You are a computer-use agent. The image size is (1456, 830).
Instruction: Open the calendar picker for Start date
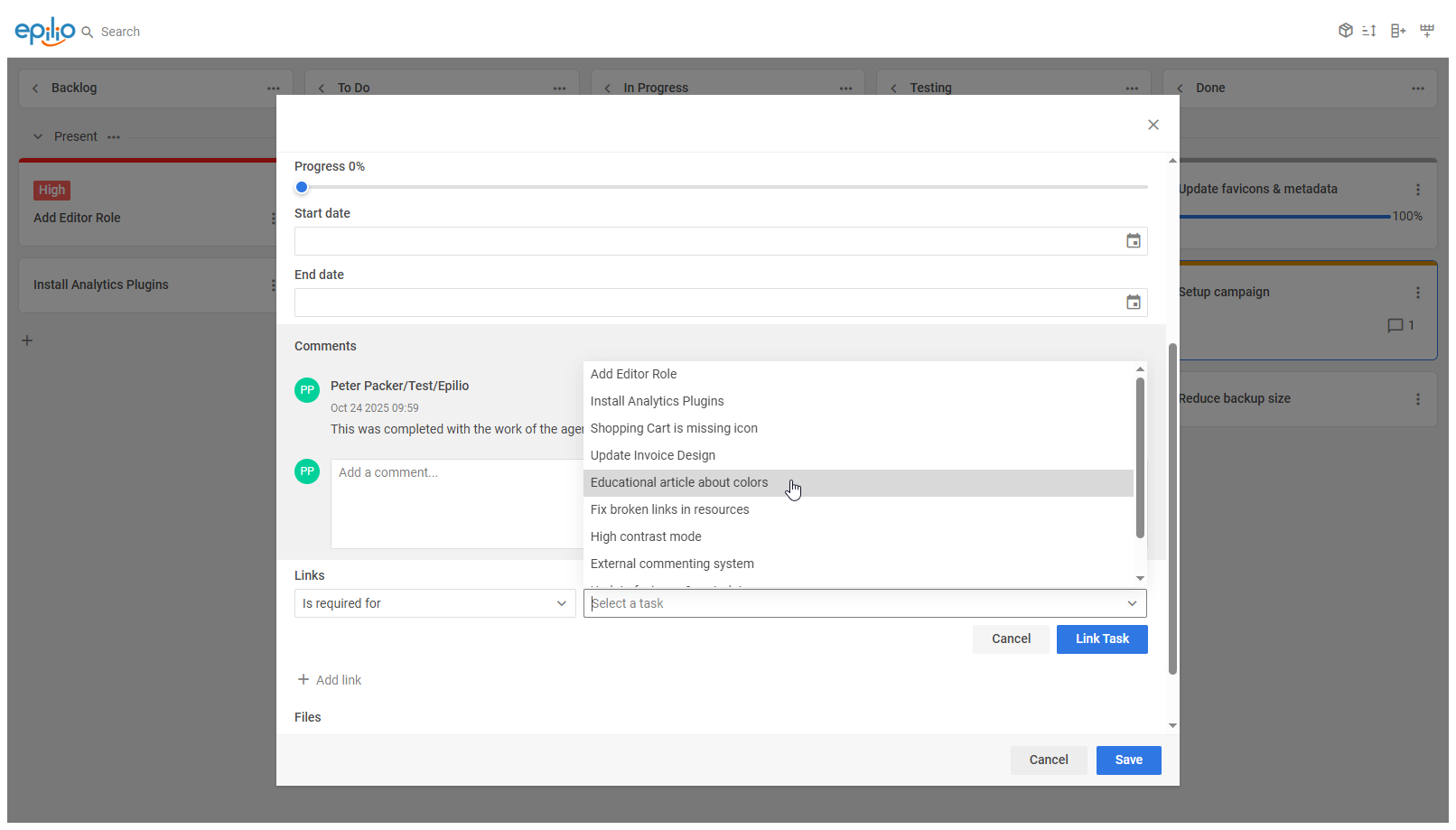1133,240
